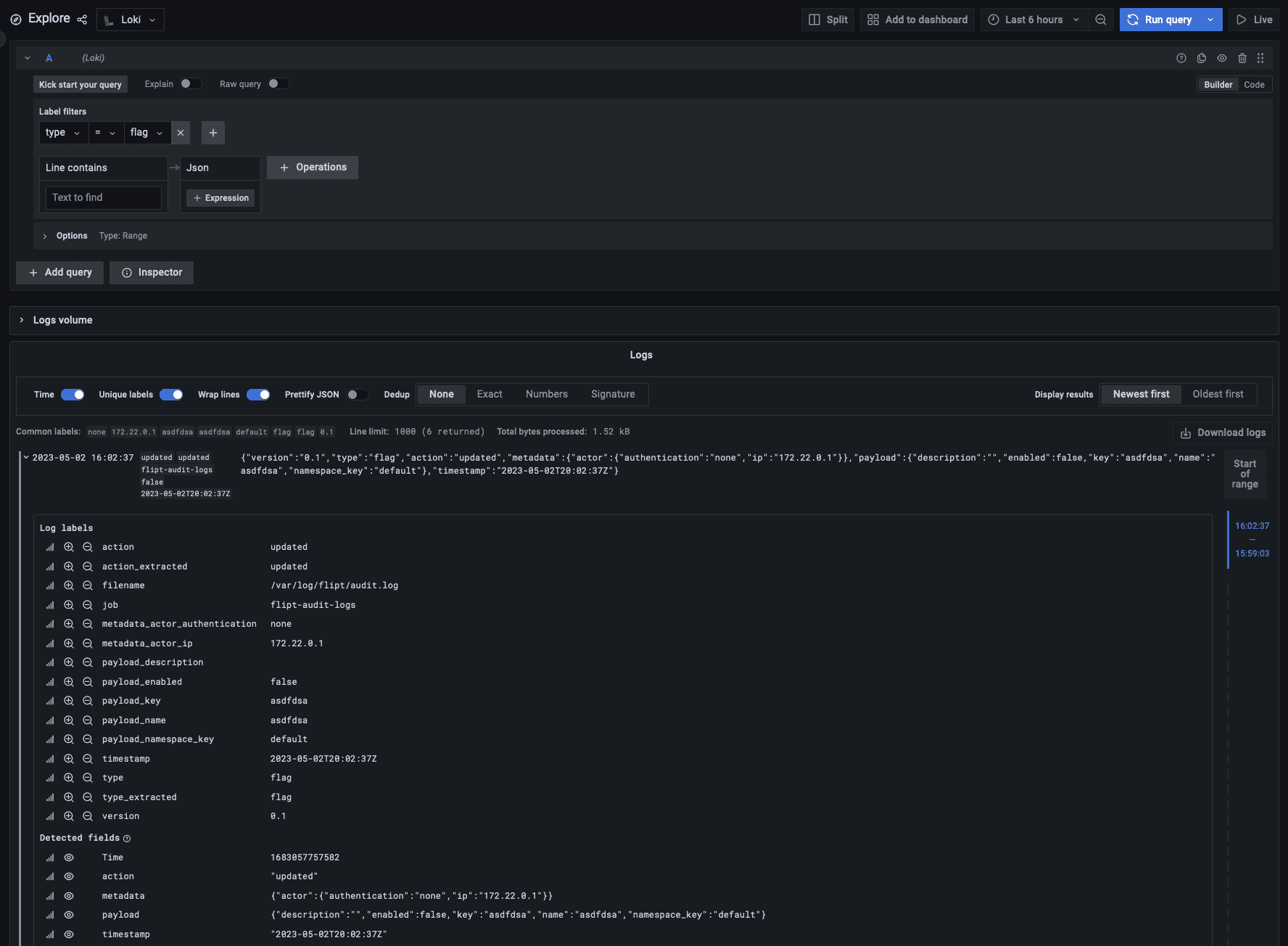
Task: Jump to 16:02:37 log timeline marker
Action: coord(1252,526)
